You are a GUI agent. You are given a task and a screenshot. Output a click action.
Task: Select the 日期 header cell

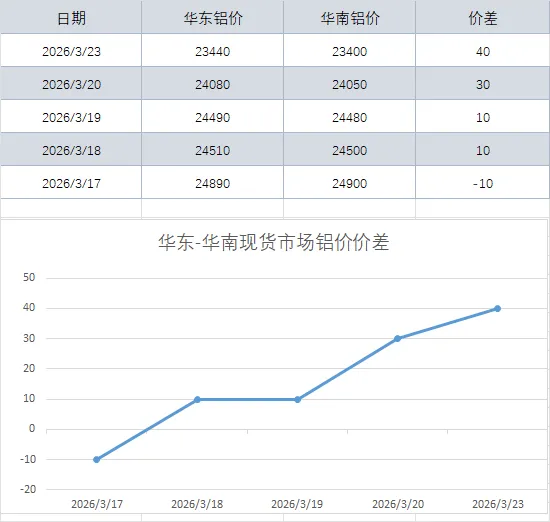click(71, 18)
